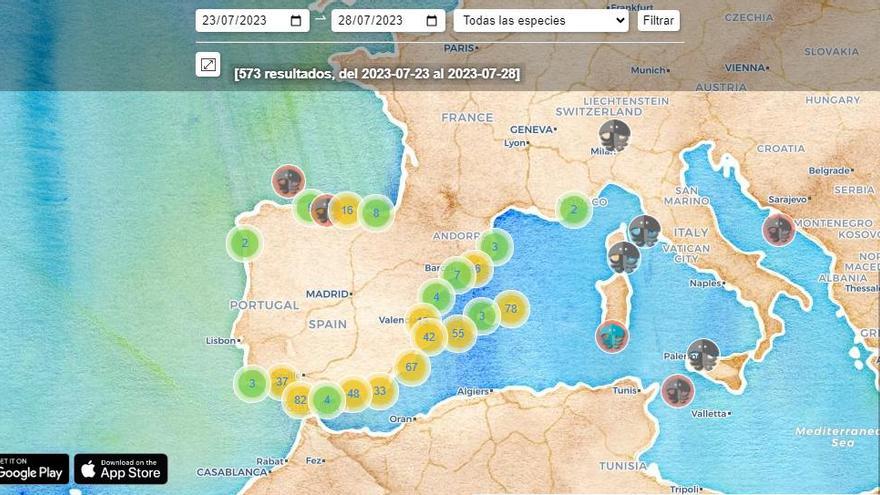The image size is (880, 495).
Task: Click the Algiers city label
Action: (x=473, y=391)
